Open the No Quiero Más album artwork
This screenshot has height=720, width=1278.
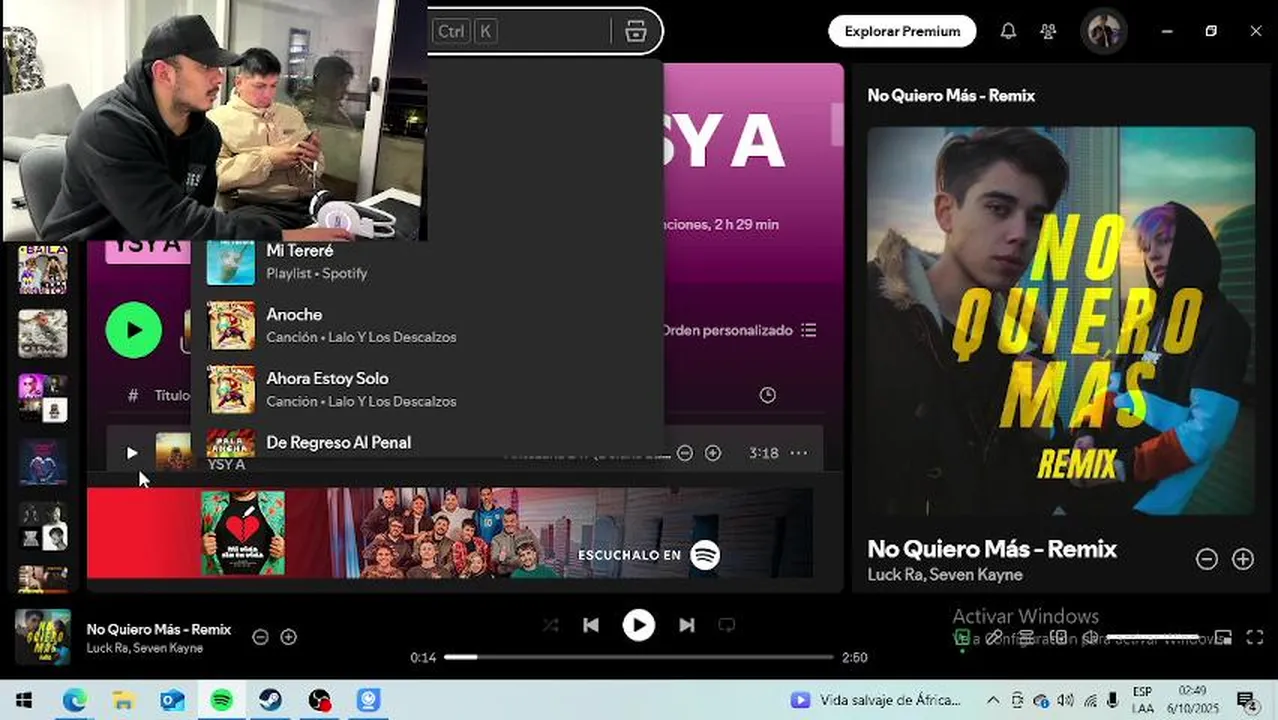[x=1061, y=320]
